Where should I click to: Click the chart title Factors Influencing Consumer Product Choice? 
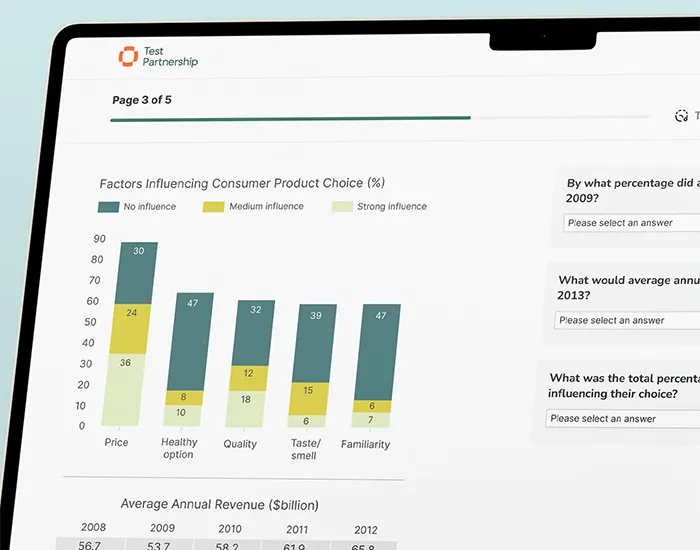tap(242, 183)
